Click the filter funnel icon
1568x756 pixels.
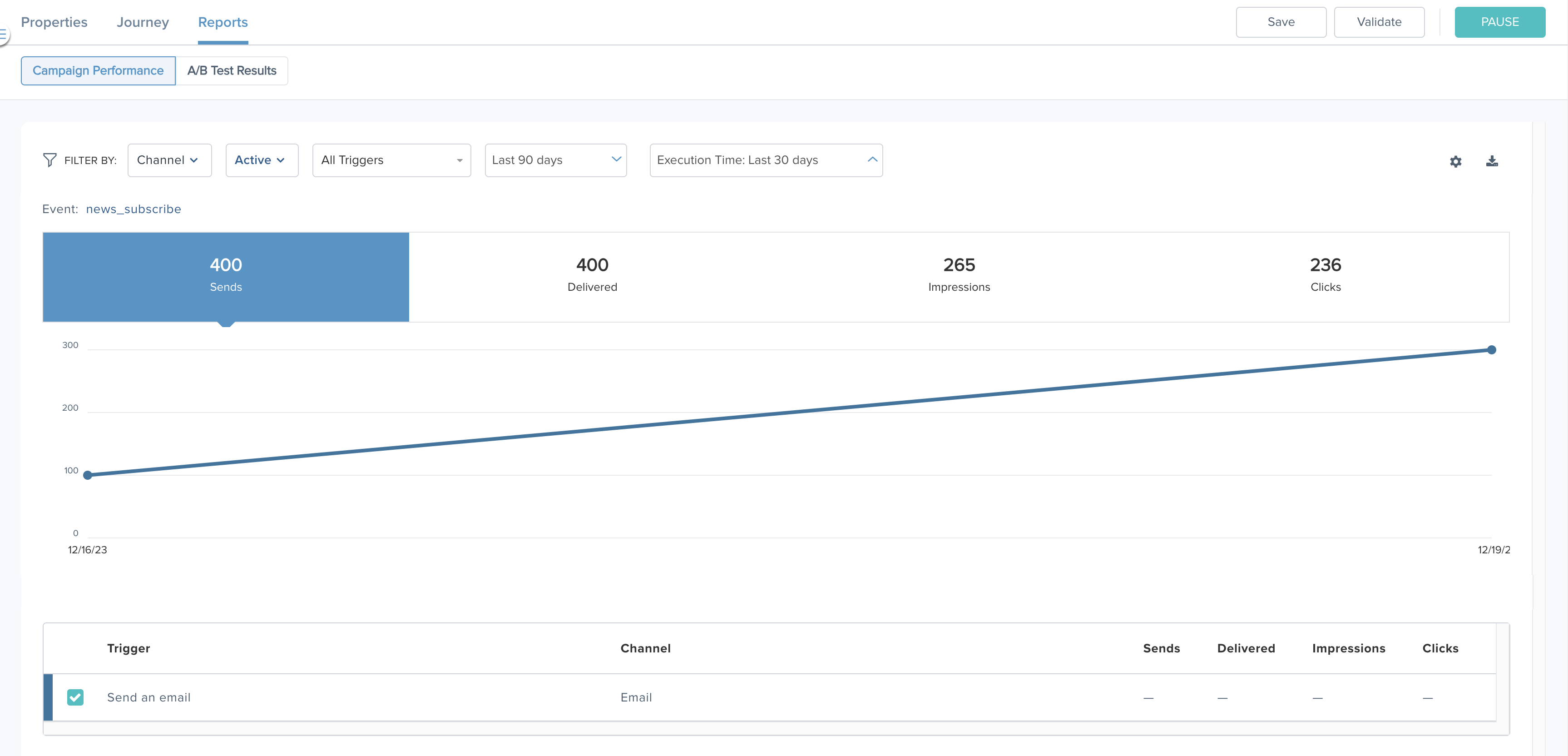(50, 160)
